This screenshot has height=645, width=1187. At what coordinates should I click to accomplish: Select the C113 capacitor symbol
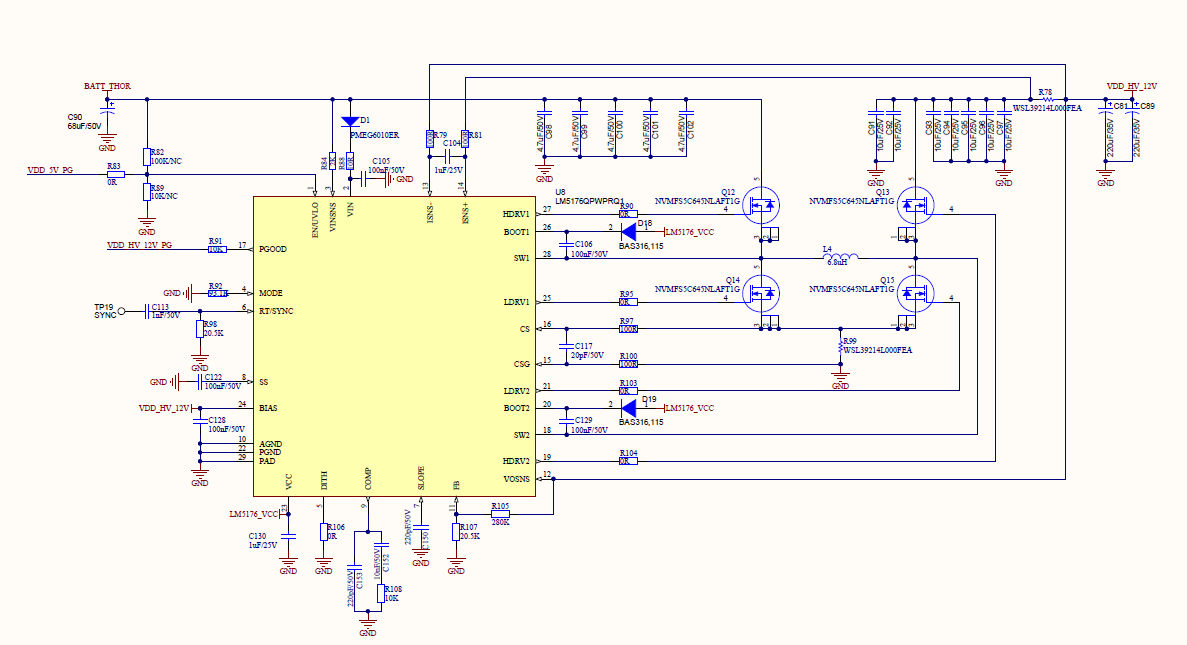click(x=147, y=311)
